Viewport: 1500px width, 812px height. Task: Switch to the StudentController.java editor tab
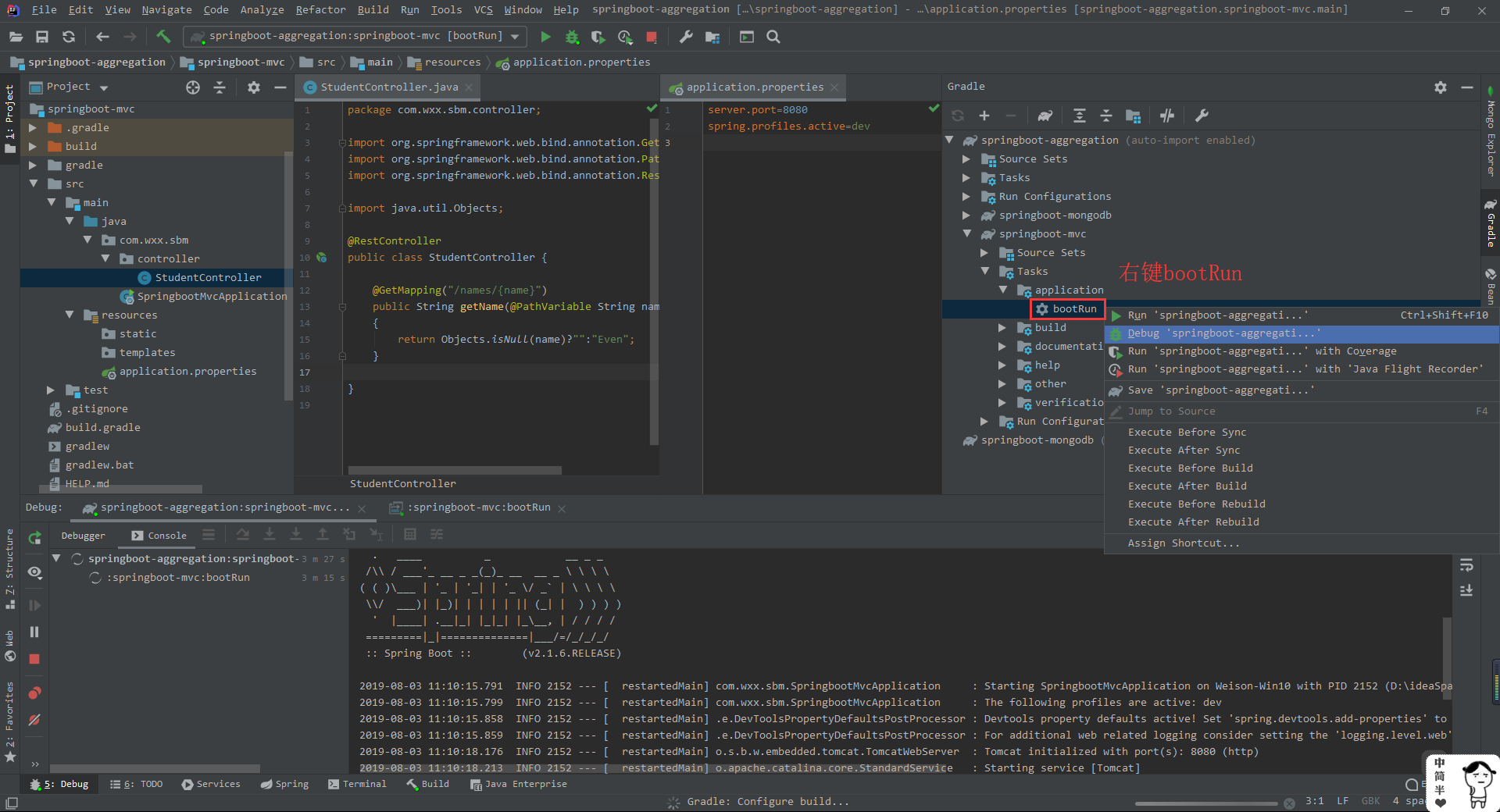point(389,87)
